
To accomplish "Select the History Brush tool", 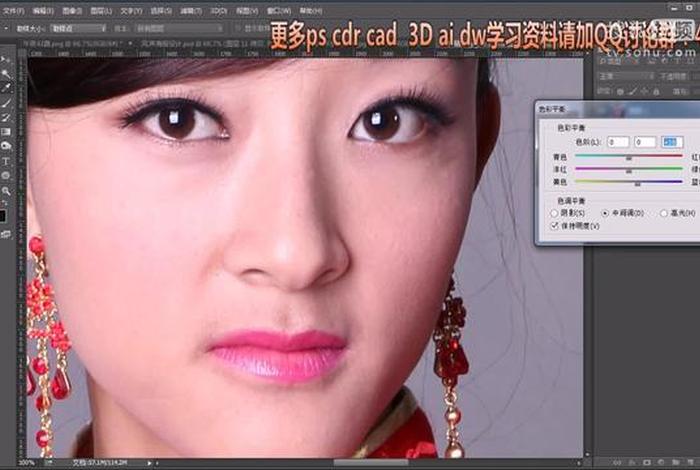I will pyautogui.click(x=5, y=117).
